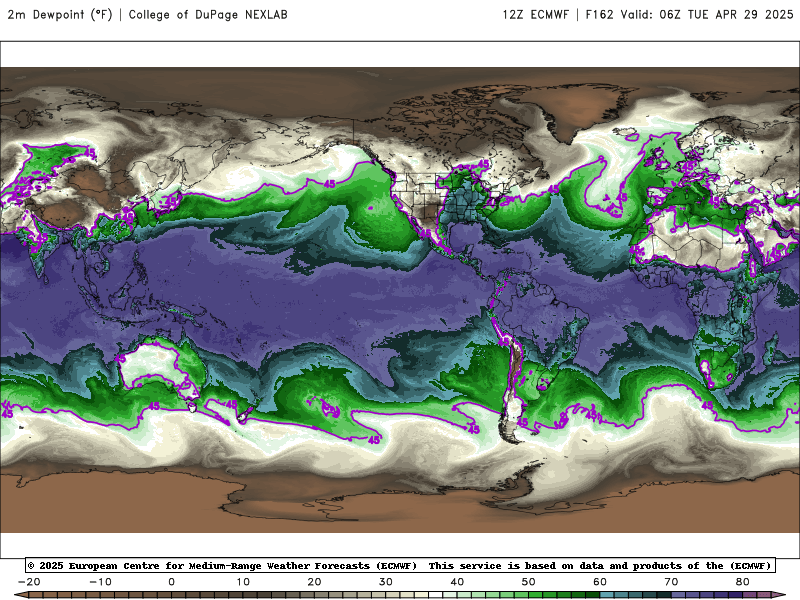800x600 pixels.
Task: Click the '2m Dewpoint (°F)' title text
Action: [60, 15]
